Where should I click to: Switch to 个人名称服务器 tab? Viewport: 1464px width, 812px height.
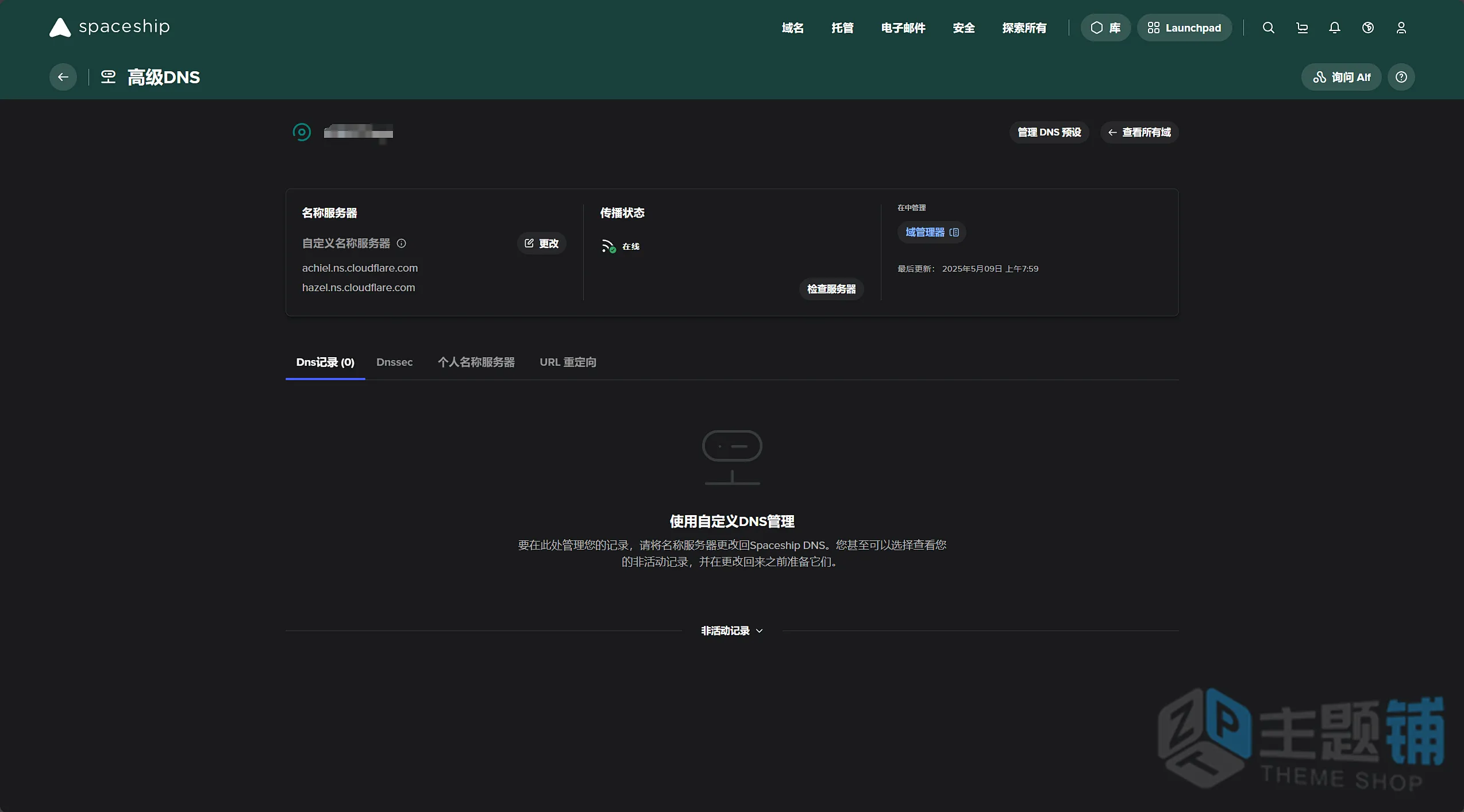[x=476, y=362]
